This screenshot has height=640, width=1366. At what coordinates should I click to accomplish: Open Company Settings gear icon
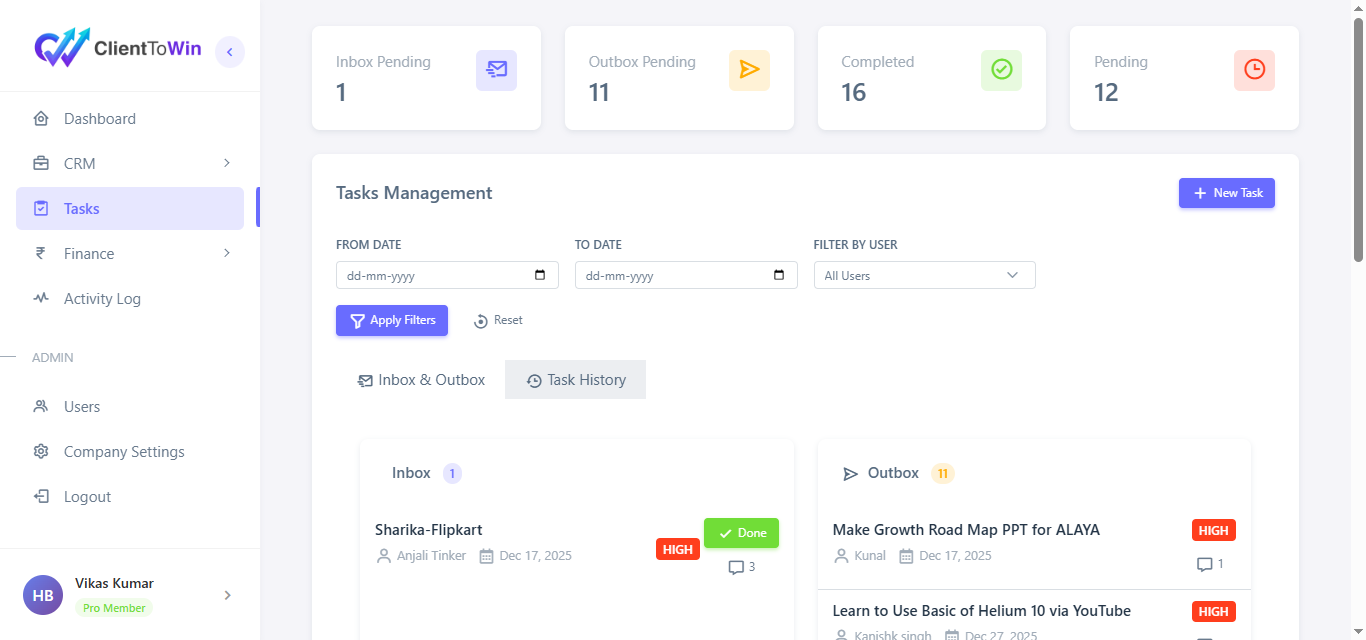41,451
